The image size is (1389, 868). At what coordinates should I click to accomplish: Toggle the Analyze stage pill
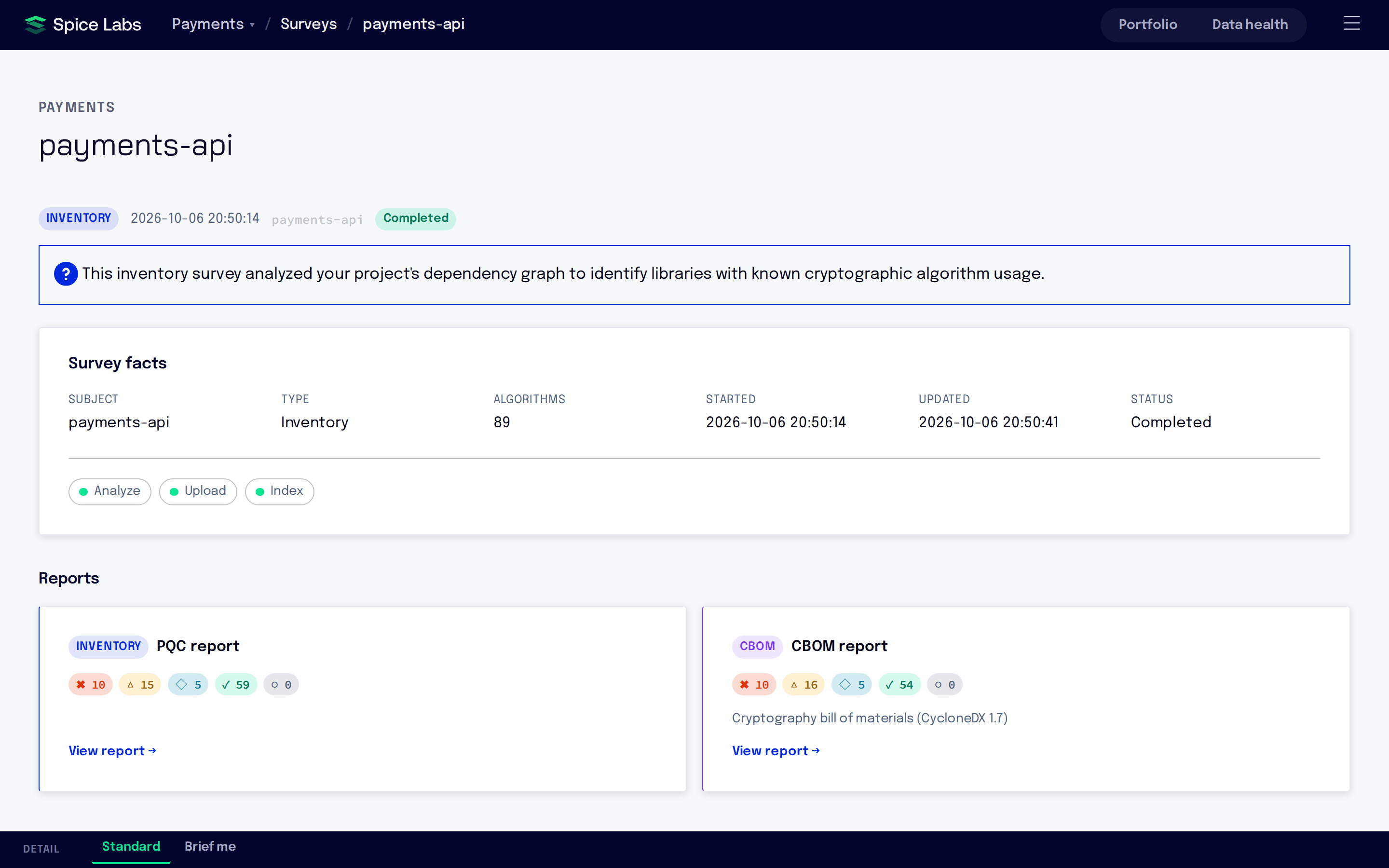[109, 491]
